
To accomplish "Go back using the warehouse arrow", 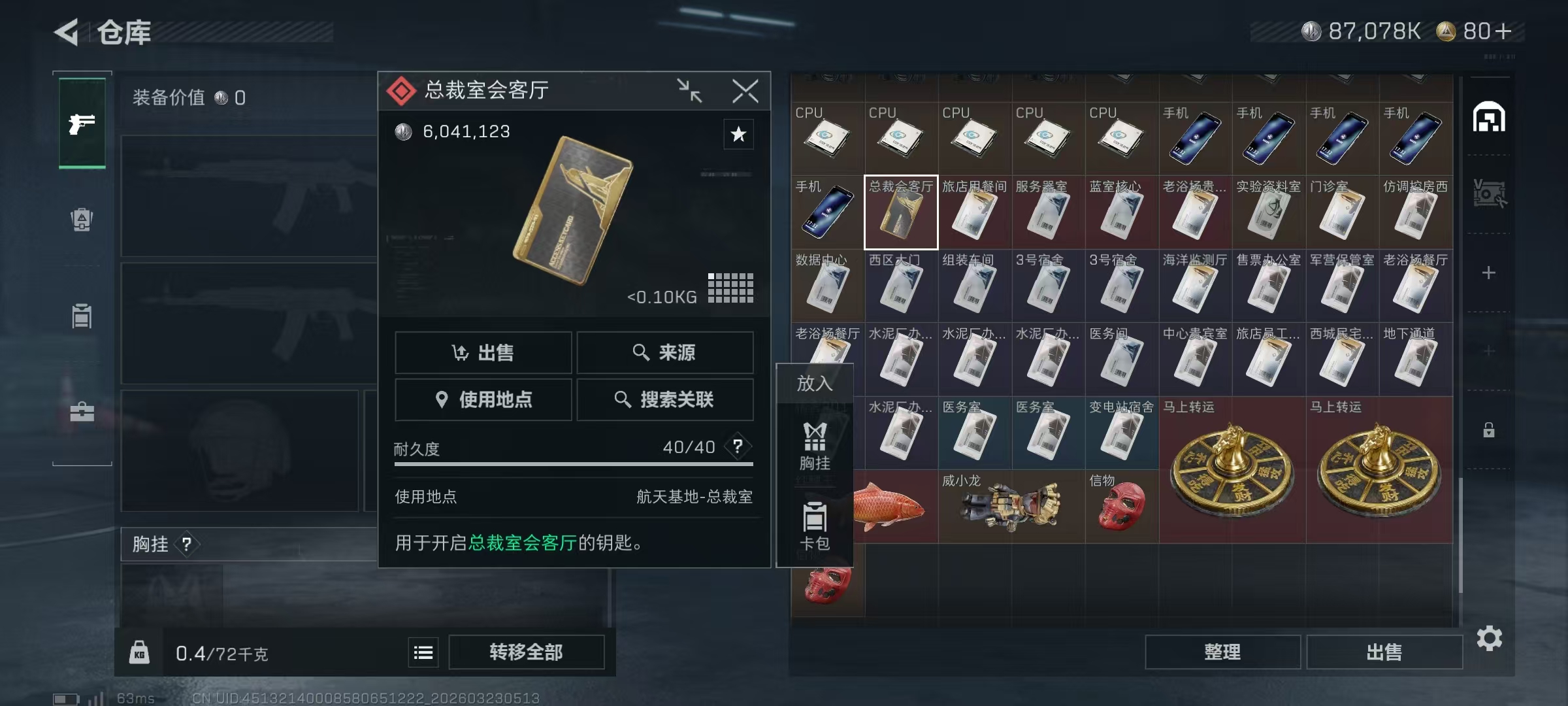I will (x=67, y=31).
